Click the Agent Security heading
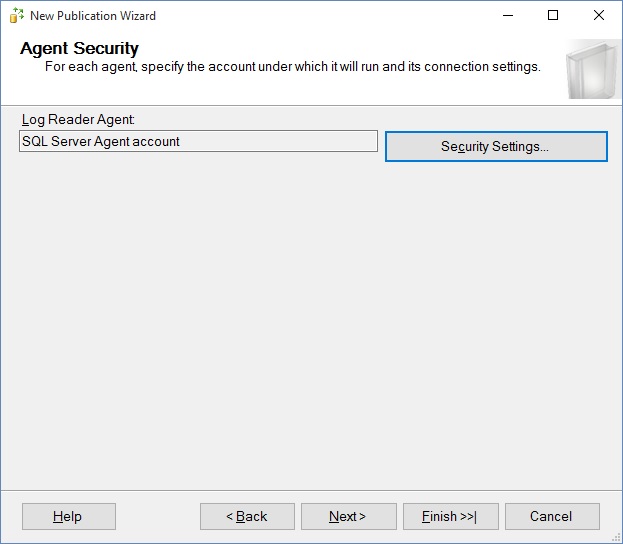 point(79,49)
